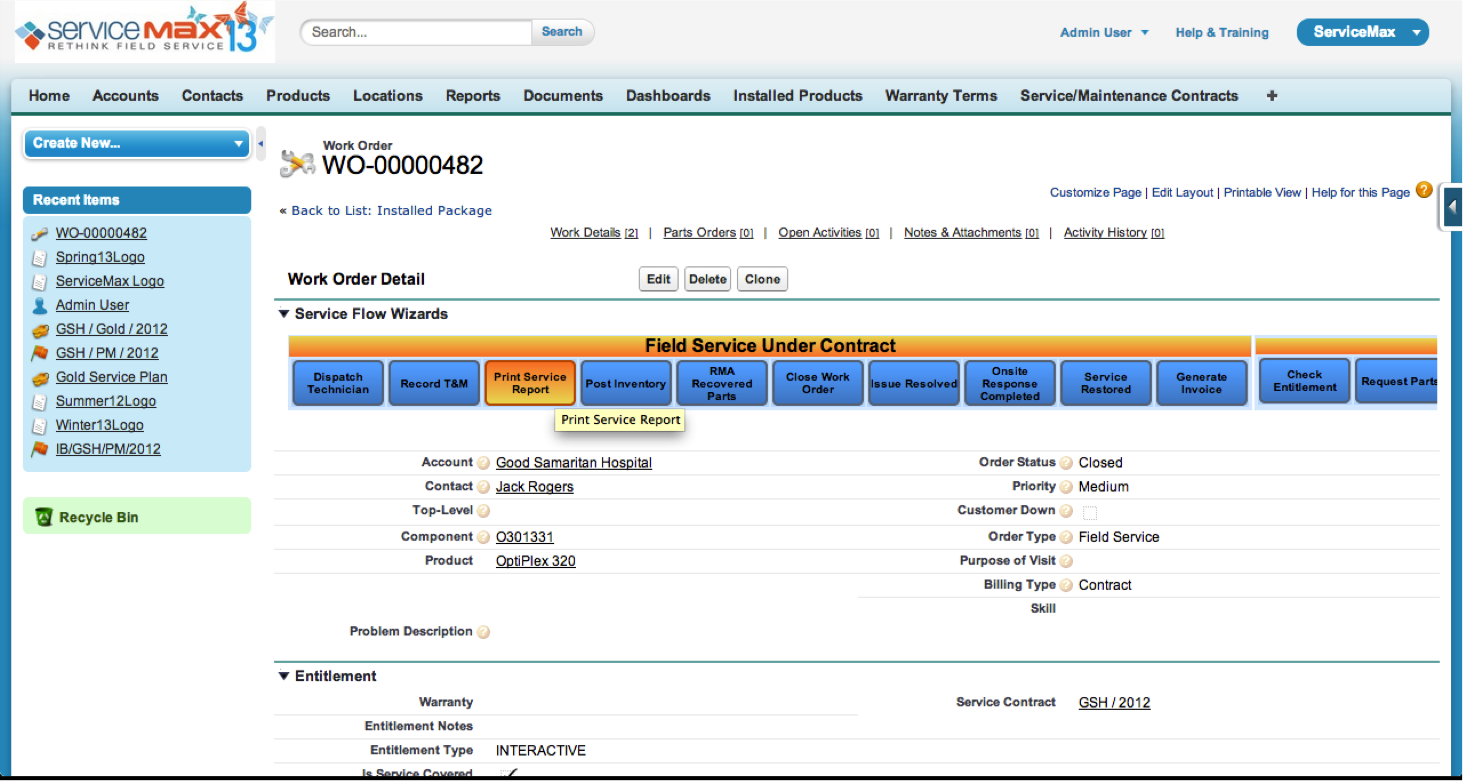Open the O301331 component link
Screen dimensions: 1463x781
coord(525,537)
